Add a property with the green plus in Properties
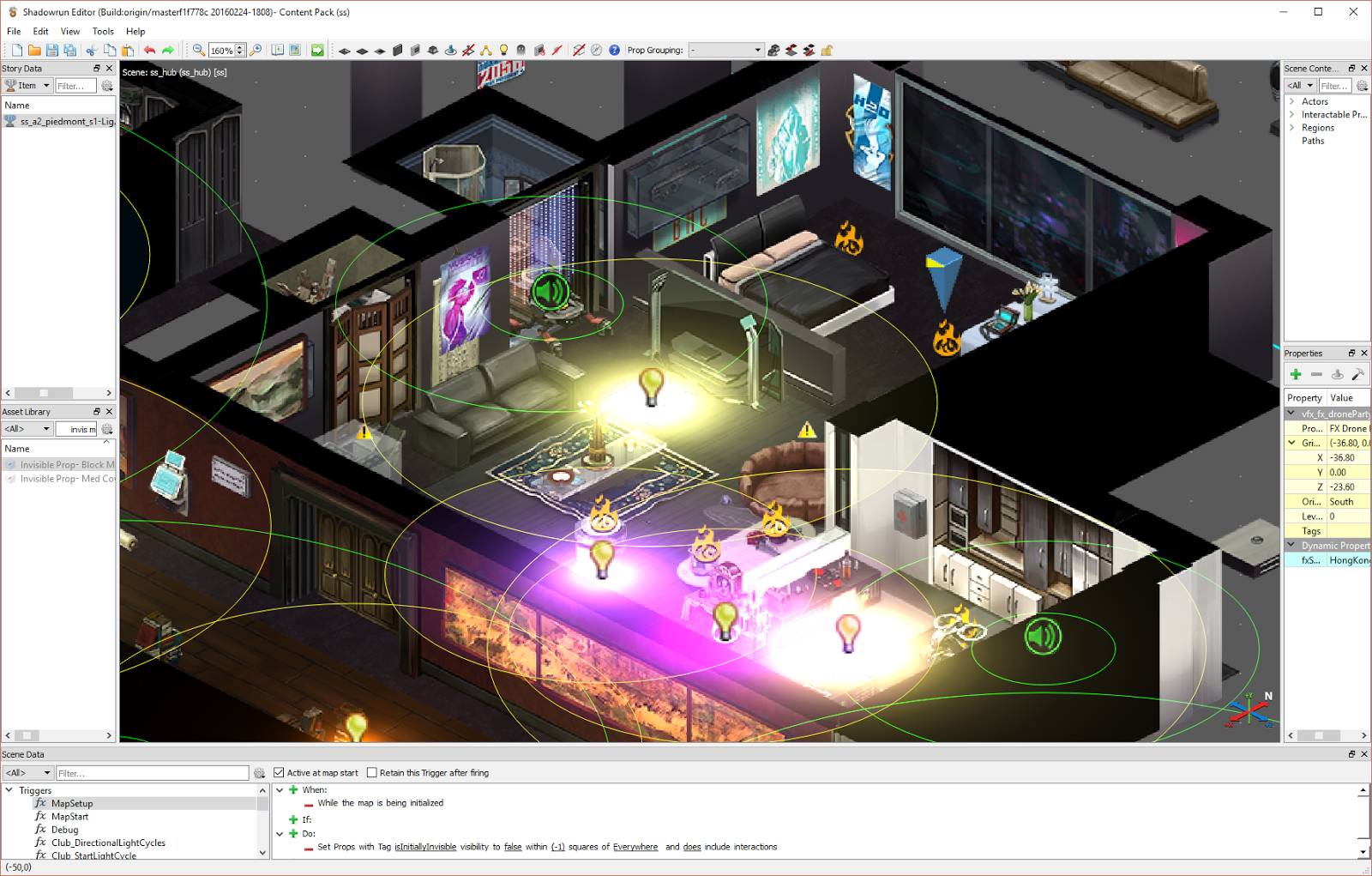This screenshot has height=876, width=1372. click(x=1296, y=374)
